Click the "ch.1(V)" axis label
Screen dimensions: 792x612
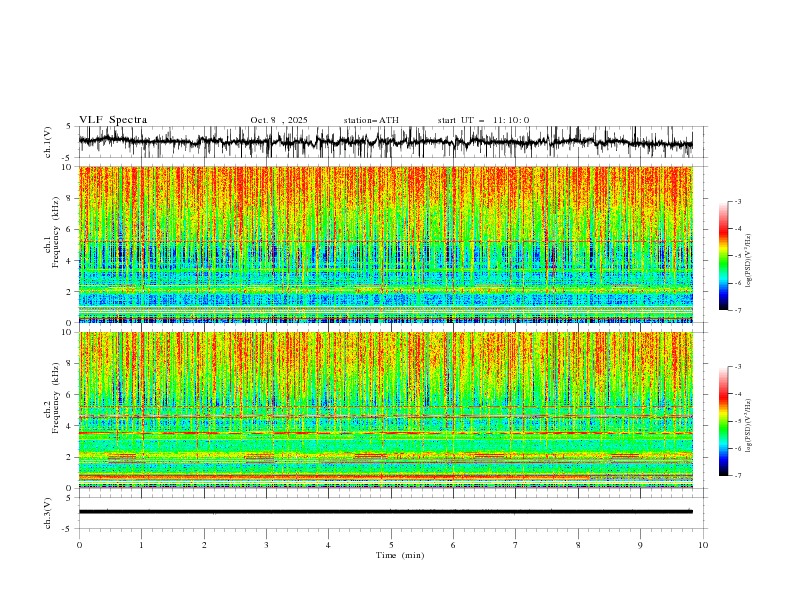[x=48, y=142]
